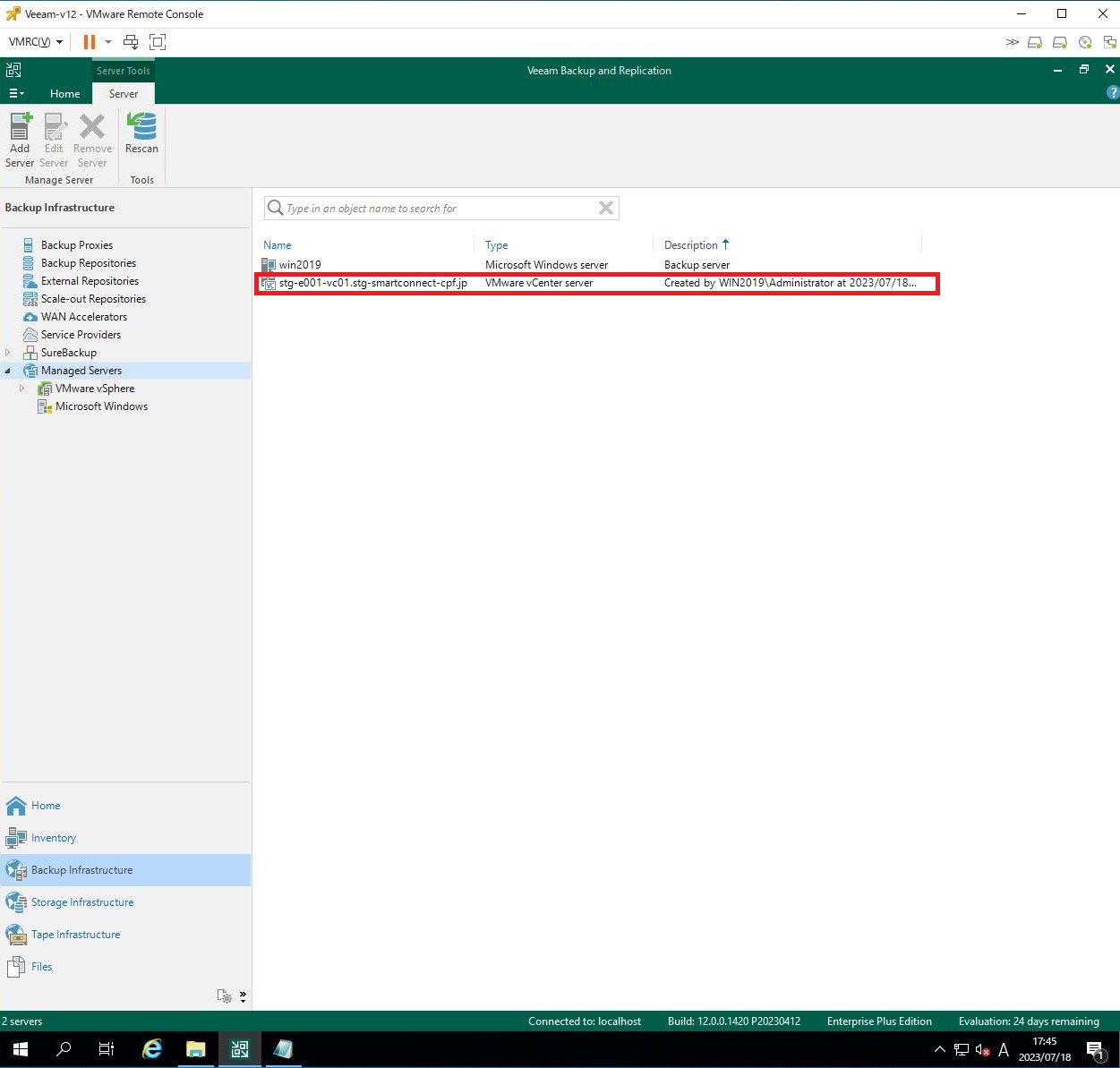Expand the SureBackup tree node
Viewport: 1120px width, 1068px height.
(x=8, y=353)
